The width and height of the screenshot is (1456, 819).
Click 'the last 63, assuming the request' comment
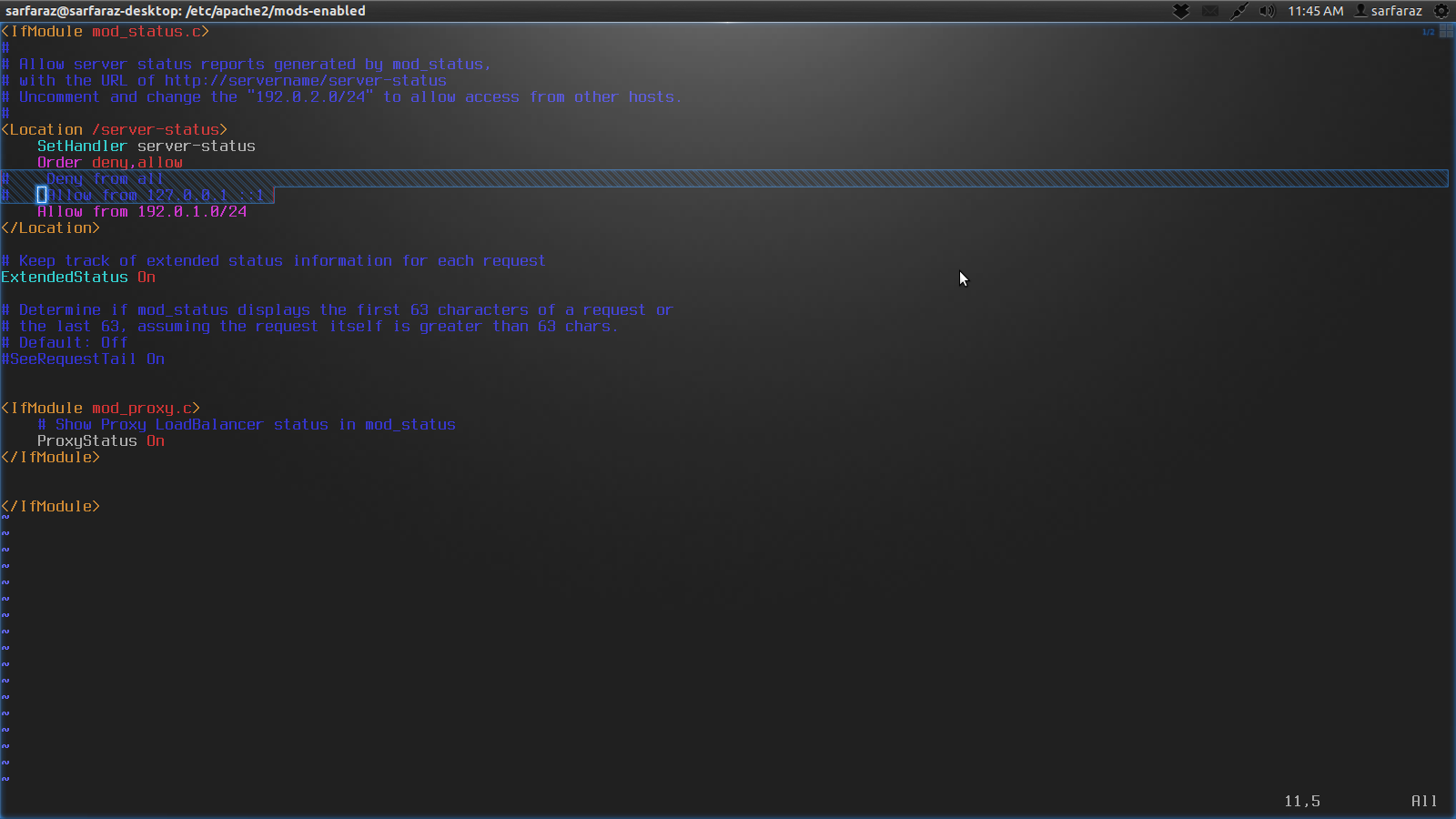pyautogui.click(x=310, y=327)
